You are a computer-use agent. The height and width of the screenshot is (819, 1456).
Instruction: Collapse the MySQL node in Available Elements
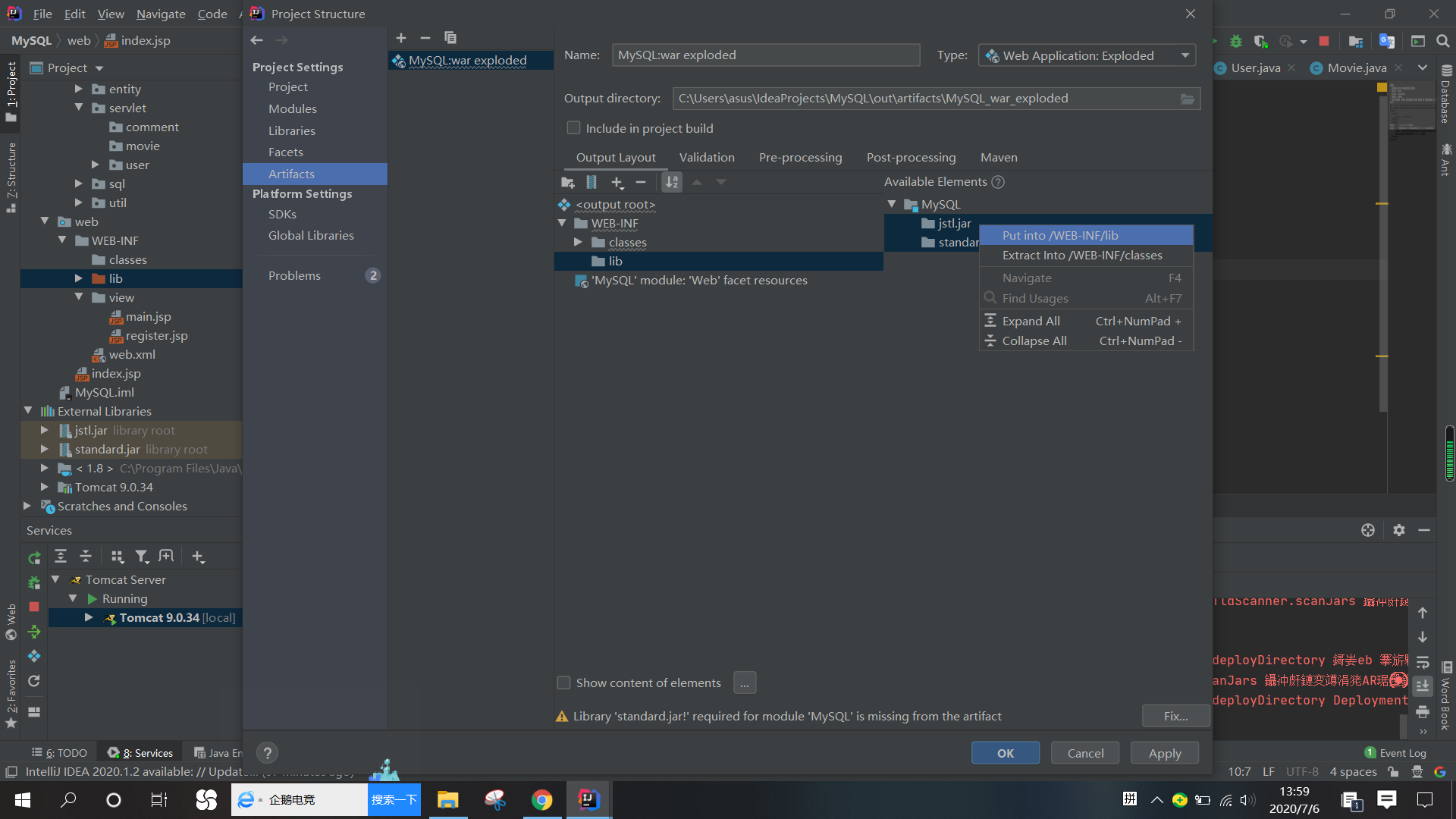892,204
